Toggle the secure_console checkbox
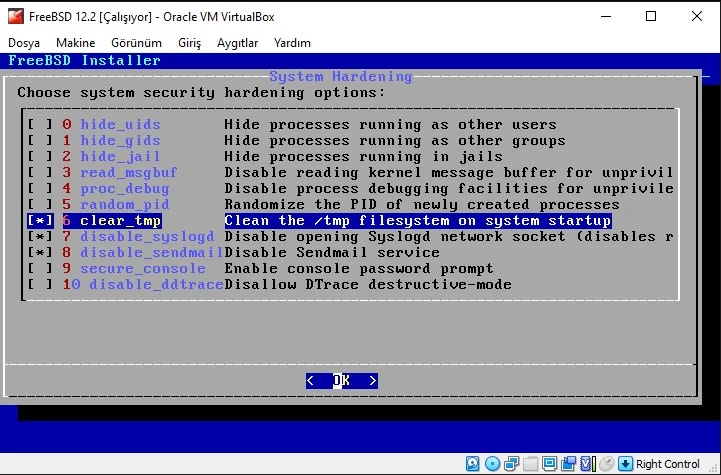Image resolution: width=721 pixels, height=475 pixels. (40, 268)
